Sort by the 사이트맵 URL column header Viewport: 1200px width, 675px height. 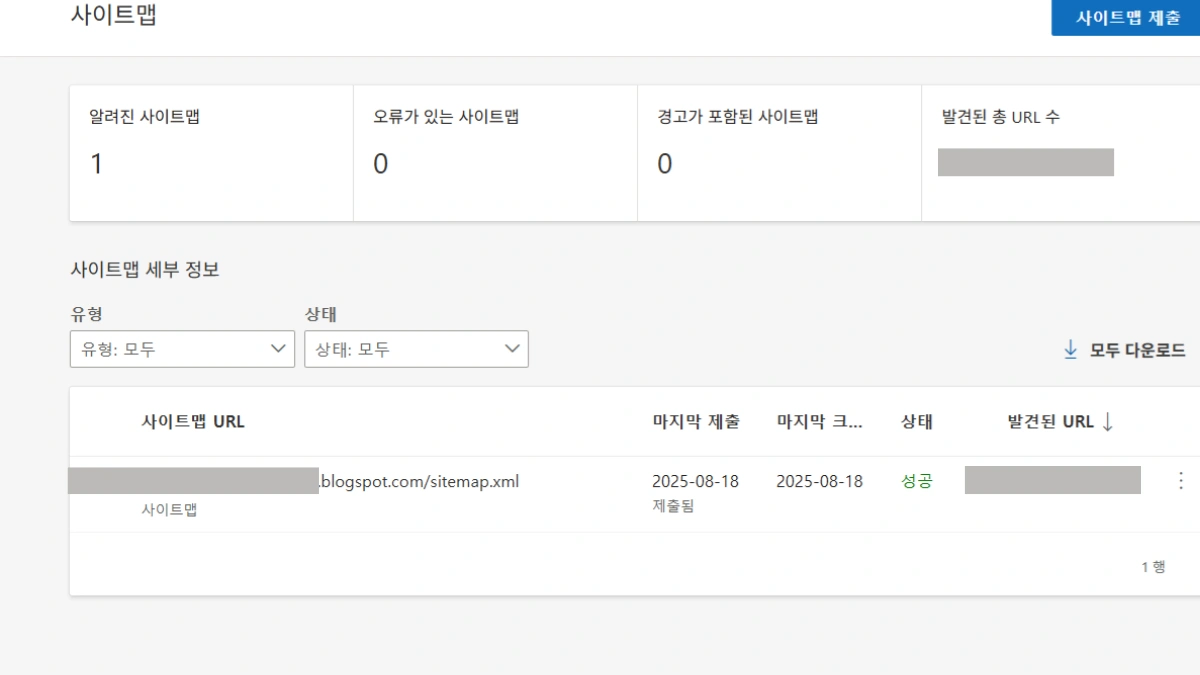tap(193, 422)
